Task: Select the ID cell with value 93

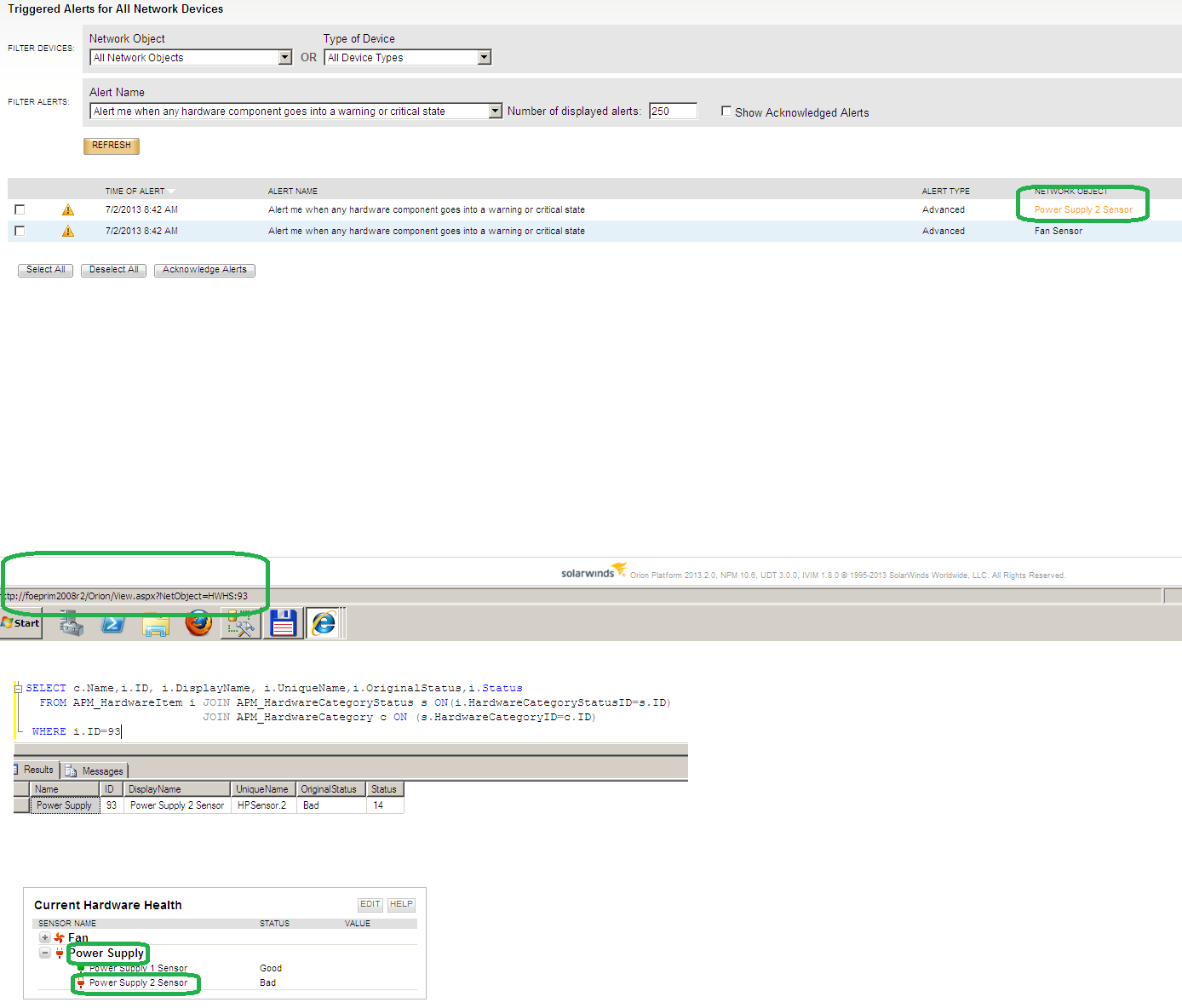Action: tap(112, 805)
